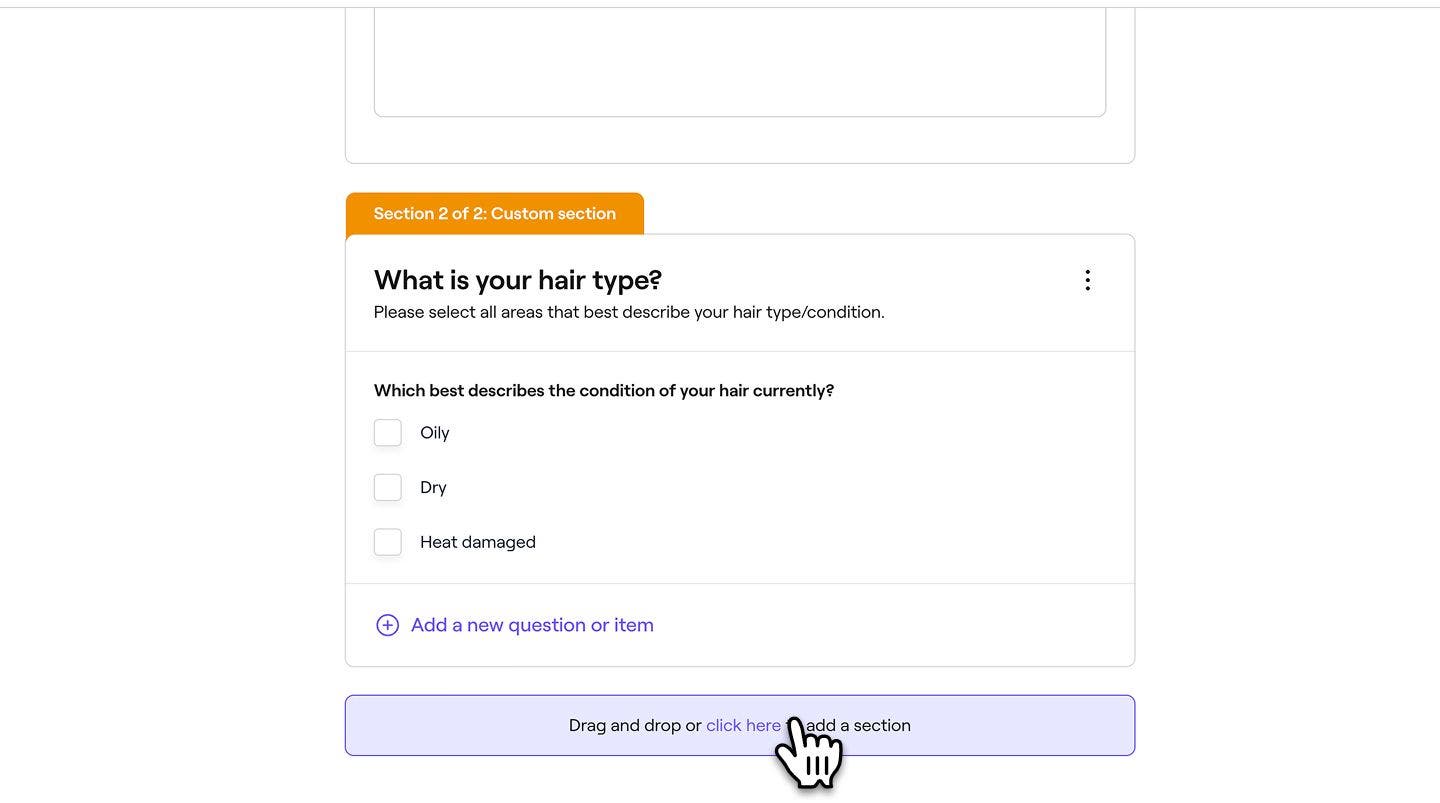This screenshot has width=1440, height=803.
Task: Tick the Dry checkbox
Action: coord(388,488)
